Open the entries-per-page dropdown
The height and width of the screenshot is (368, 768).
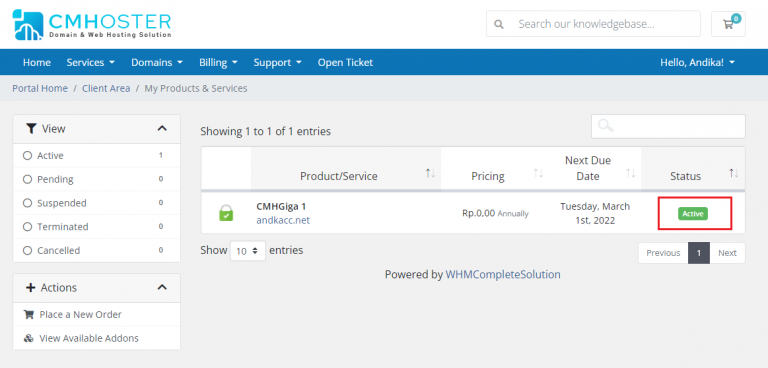[248, 251]
